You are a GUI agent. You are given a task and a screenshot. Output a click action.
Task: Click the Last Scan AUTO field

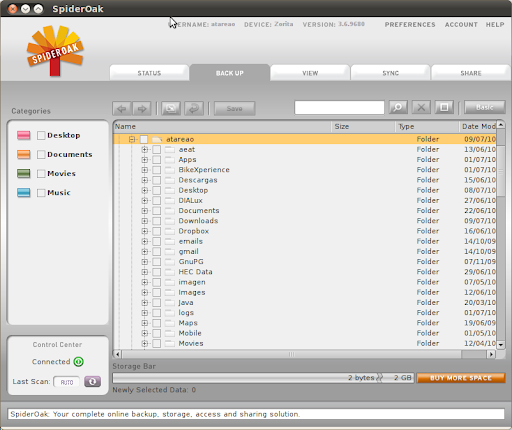67,382
